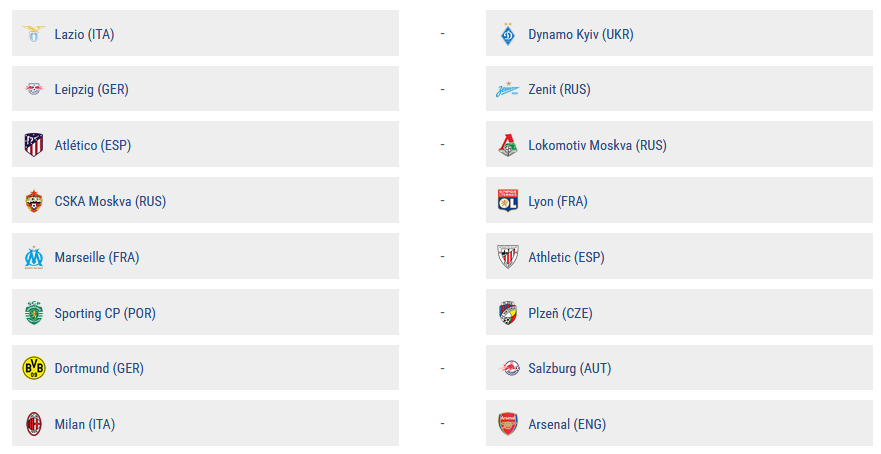881x454 pixels.
Task: Click the Atlético striped shield crest
Action: point(34,144)
